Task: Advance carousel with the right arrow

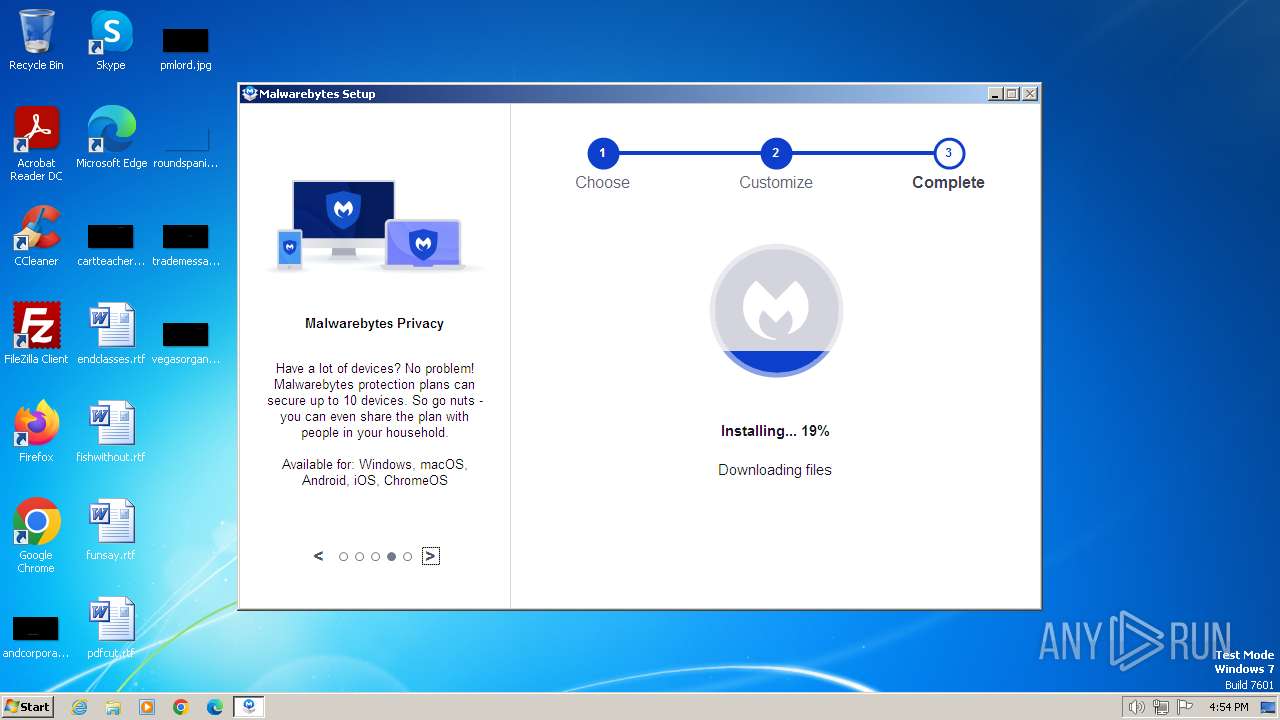Action: 430,556
